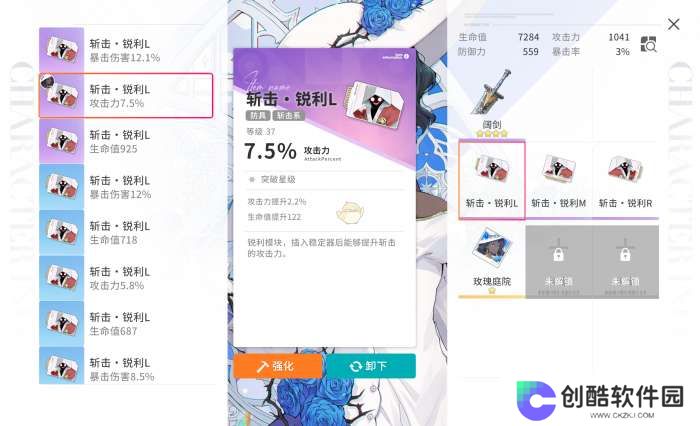Click the module card artwork in detail panel
This screenshot has height=426, width=700.
pos(374,104)
